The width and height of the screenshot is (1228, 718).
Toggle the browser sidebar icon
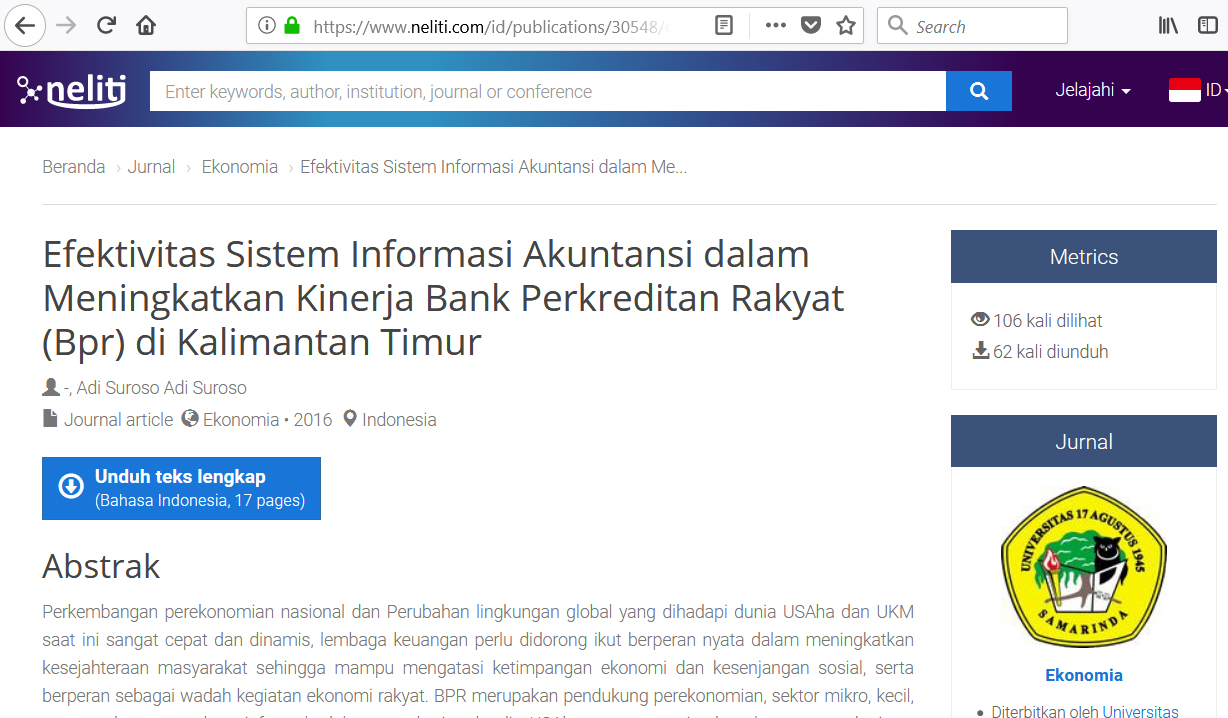pos(1207,26)
